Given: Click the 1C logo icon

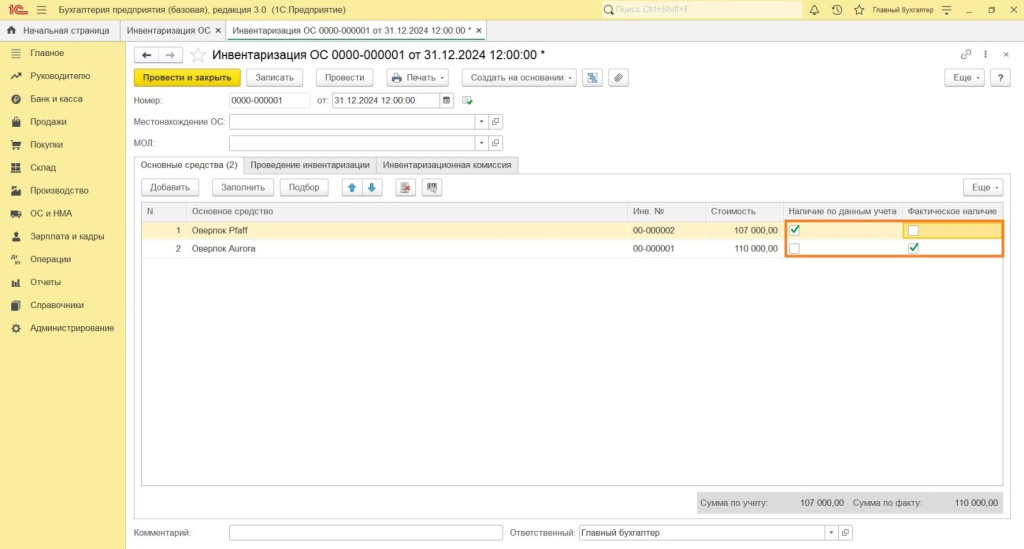Looking at the screenshot, I should [18, 10].
